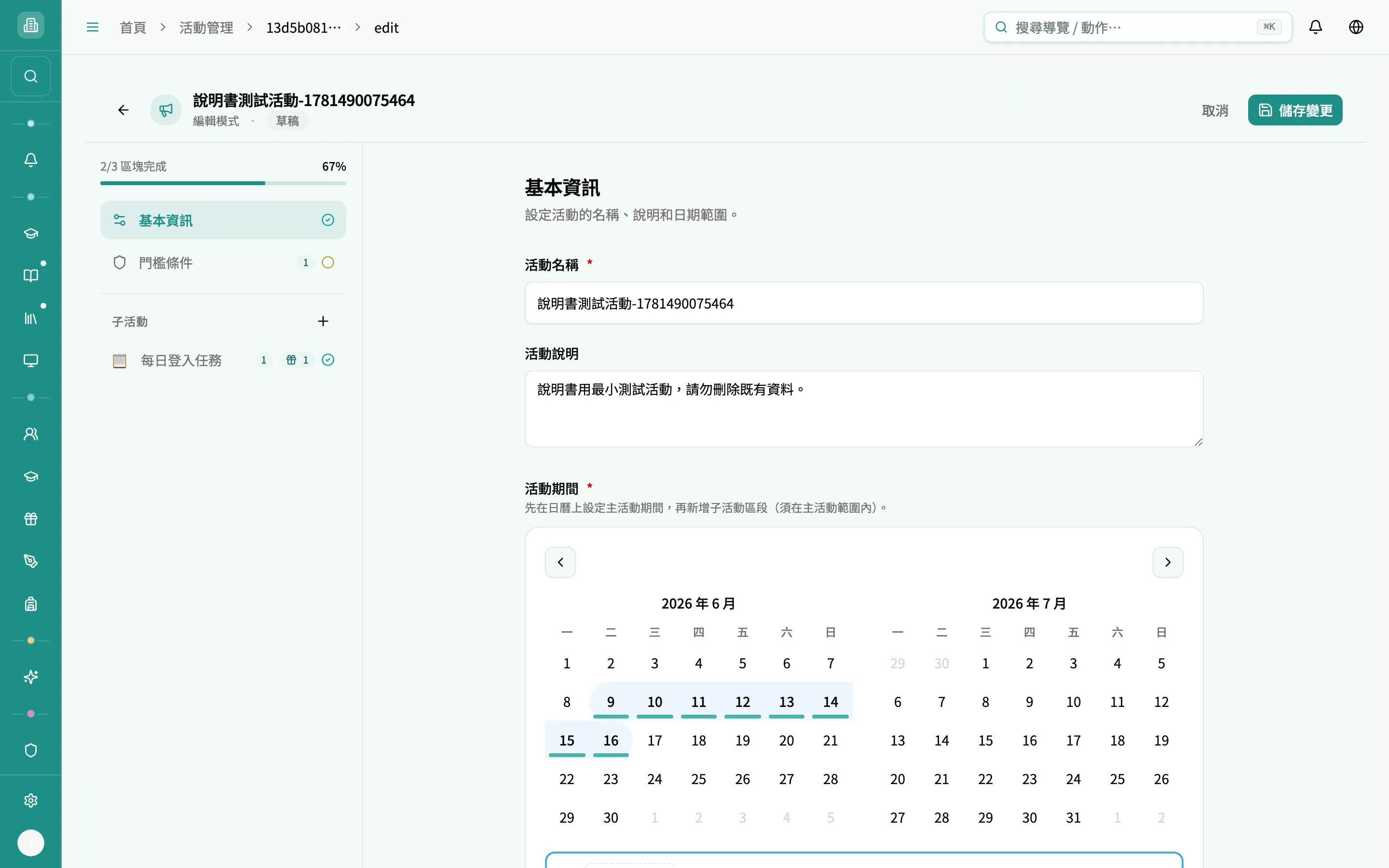Go to next calendar month

[x=1168, y=562]
